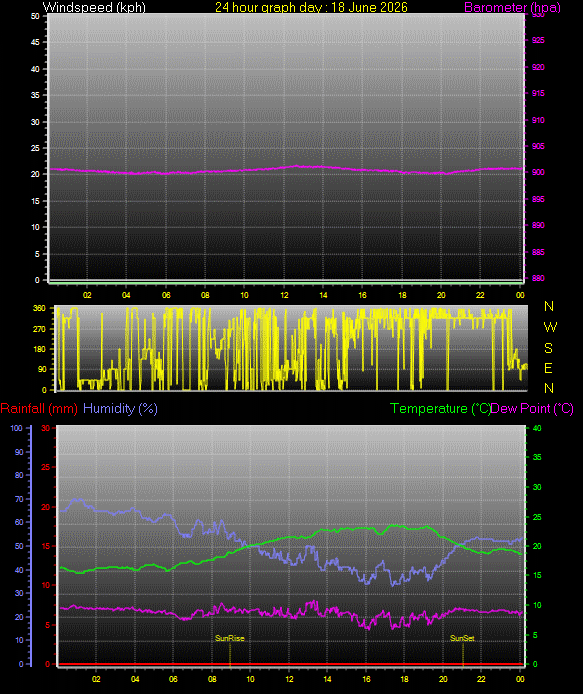Screen dimensions: 583x694
Task: Click the 40 value on temperature axis
Action: pyautogui.click(x=537, y=428)
